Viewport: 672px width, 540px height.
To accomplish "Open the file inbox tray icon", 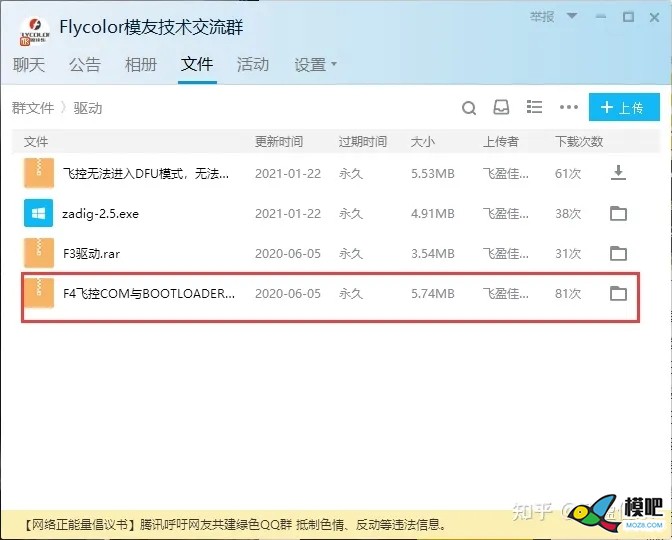I will [x=501, y=107].
